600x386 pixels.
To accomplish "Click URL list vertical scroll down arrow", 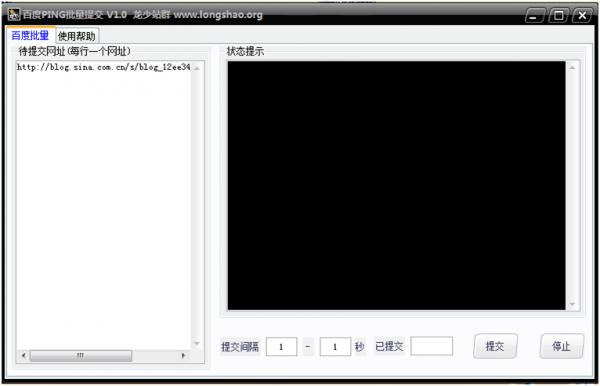I will click(x=197, y=343).
